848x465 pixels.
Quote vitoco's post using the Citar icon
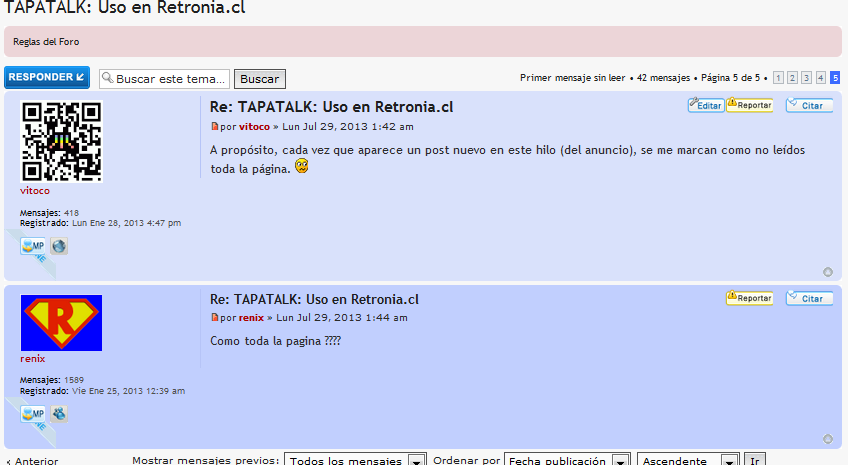click(809, 105)
